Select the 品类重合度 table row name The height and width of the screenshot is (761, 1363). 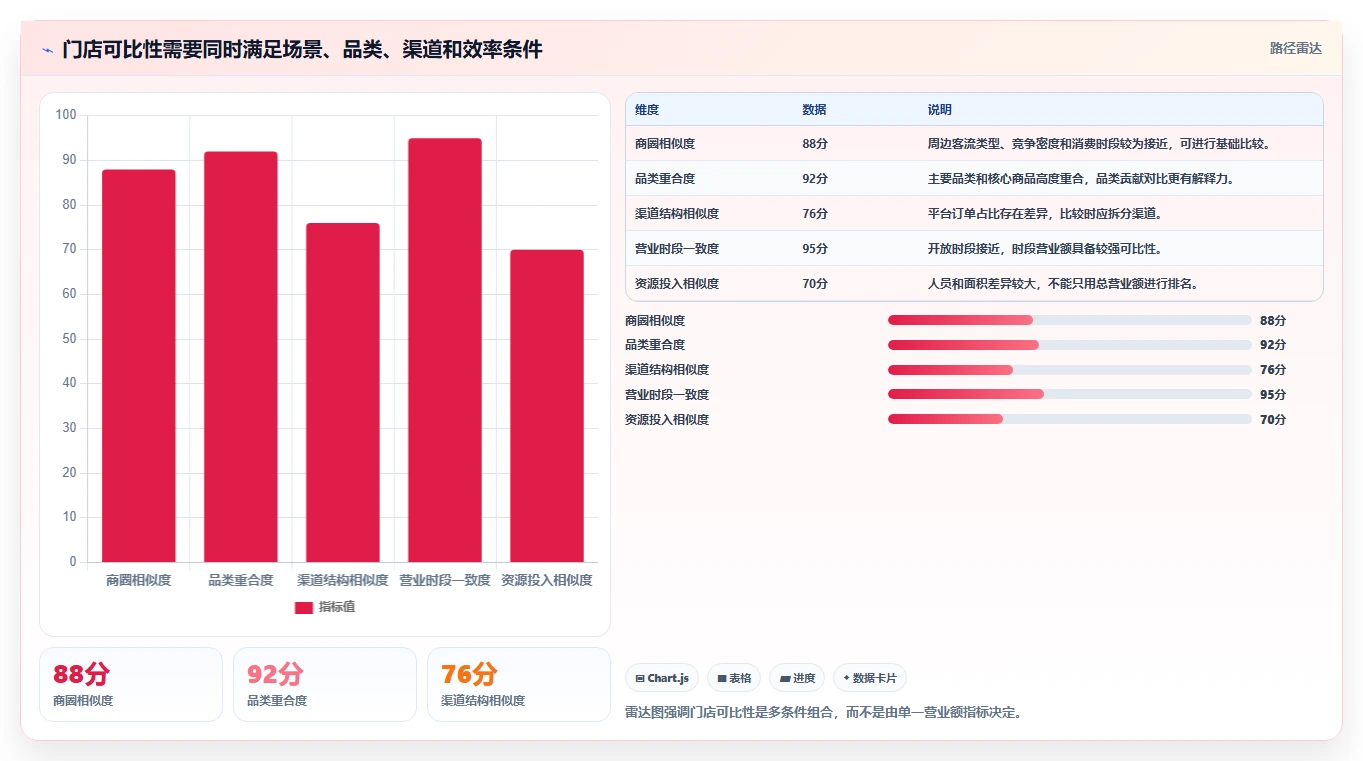[665, 179]
